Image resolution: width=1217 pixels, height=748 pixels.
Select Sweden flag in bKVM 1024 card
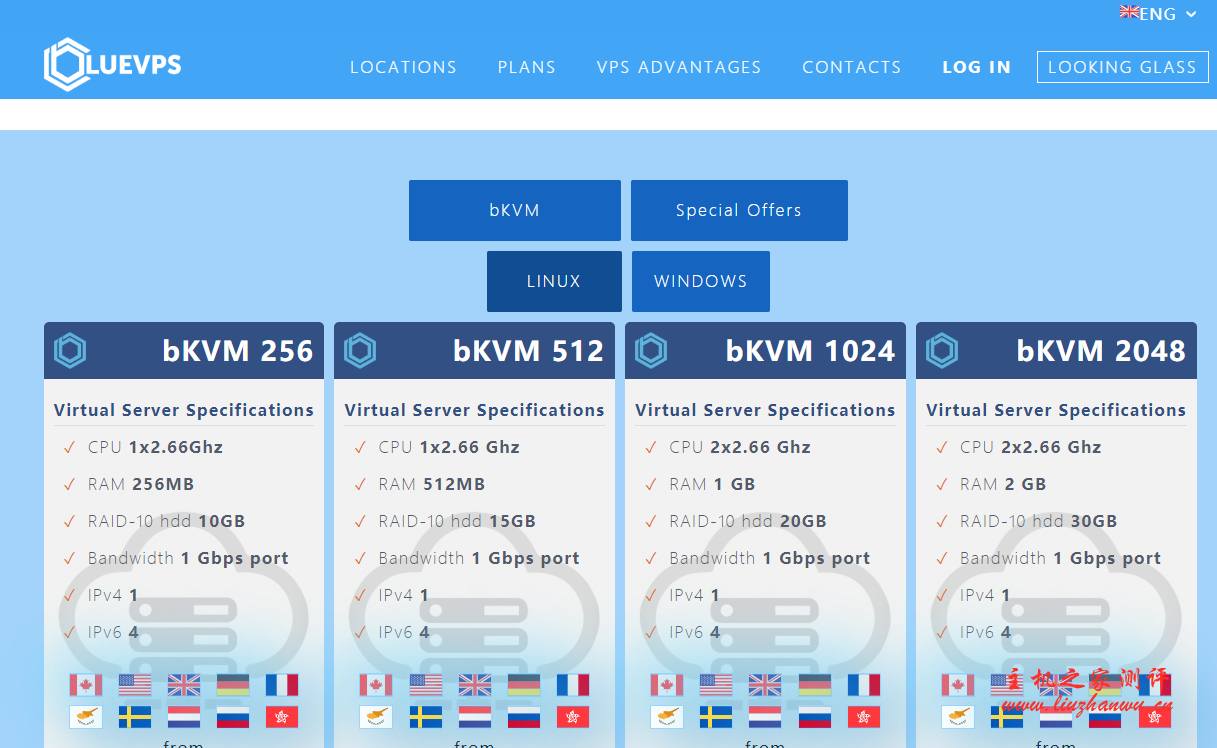point(716,717)
